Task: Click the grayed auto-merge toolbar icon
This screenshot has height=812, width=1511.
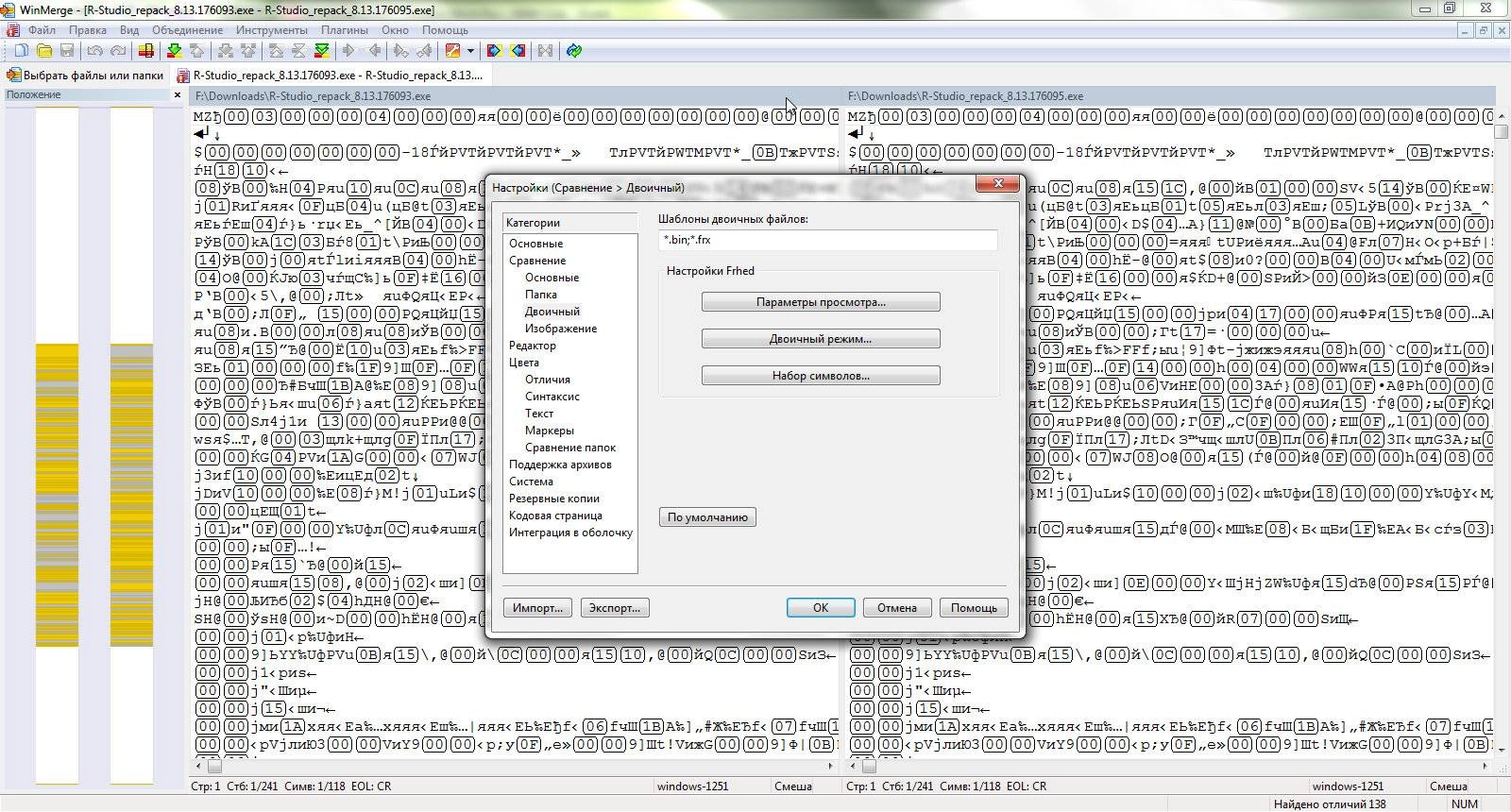Action: pyautogui.click(x=545, y=51)
